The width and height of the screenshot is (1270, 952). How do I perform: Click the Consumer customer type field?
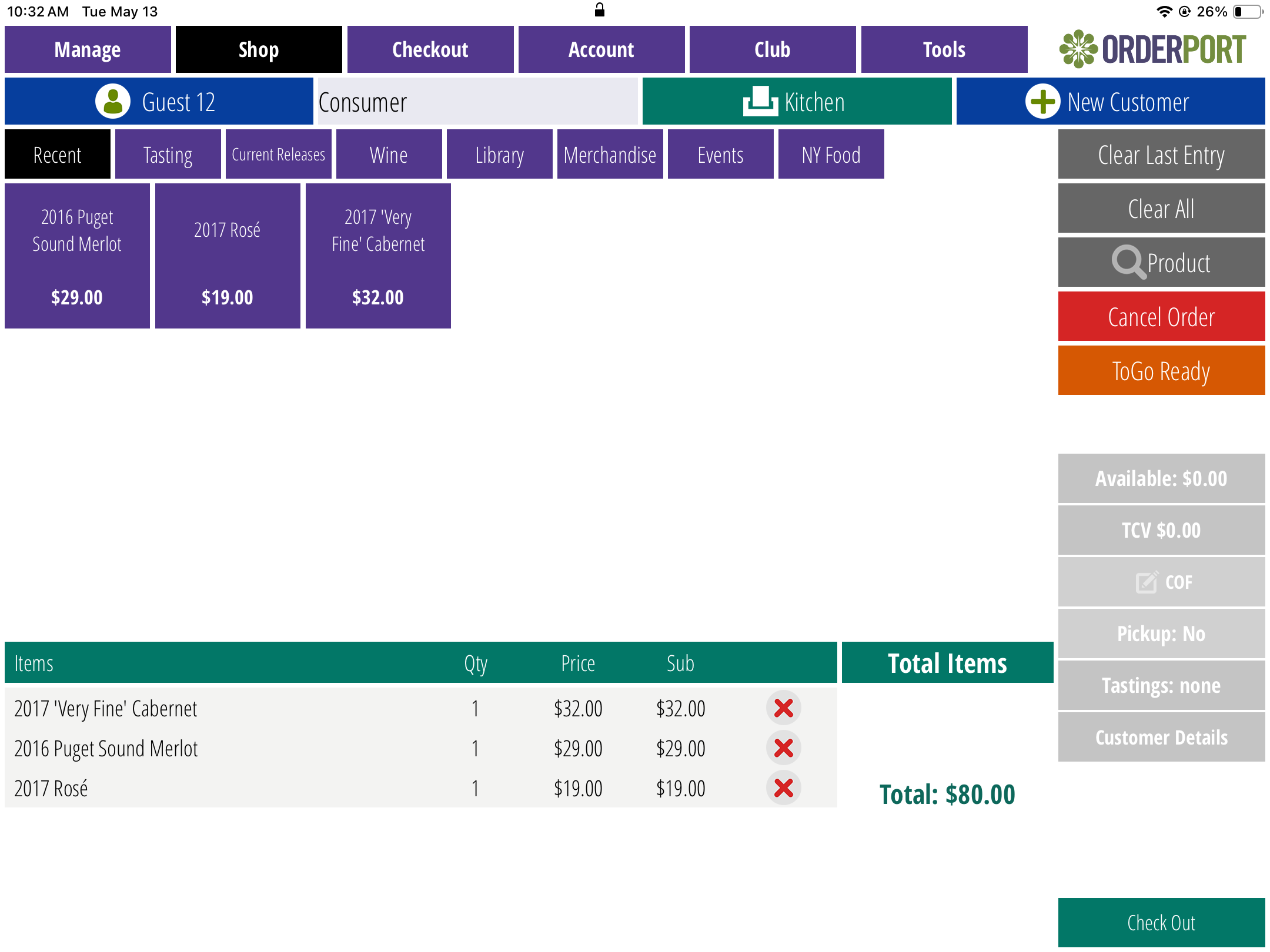(x=477, y=102)
